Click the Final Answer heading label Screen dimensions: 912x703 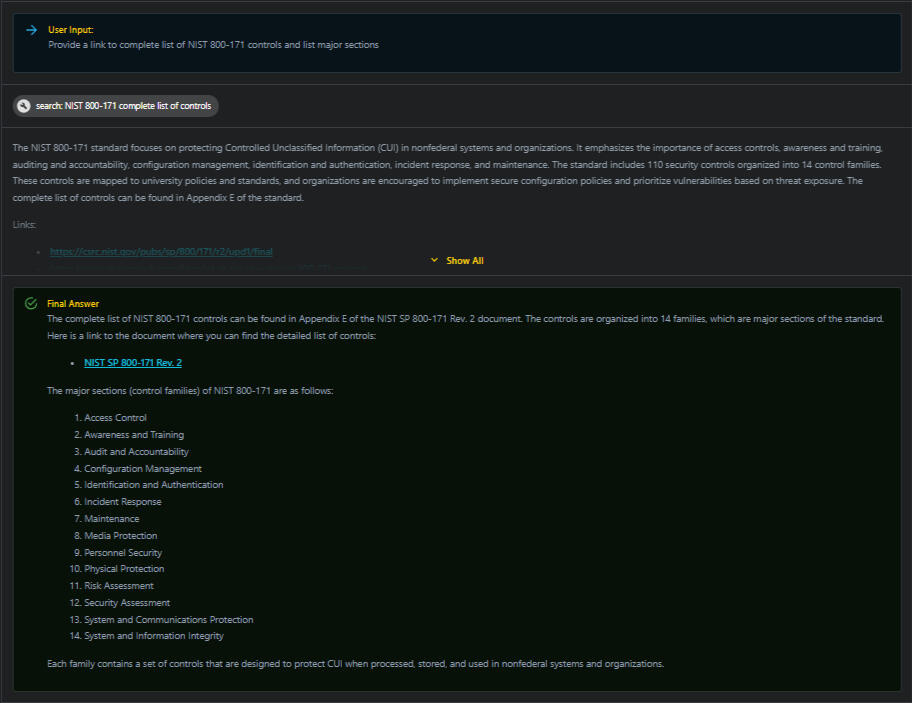pyautogui.click(x=73, y=303)
